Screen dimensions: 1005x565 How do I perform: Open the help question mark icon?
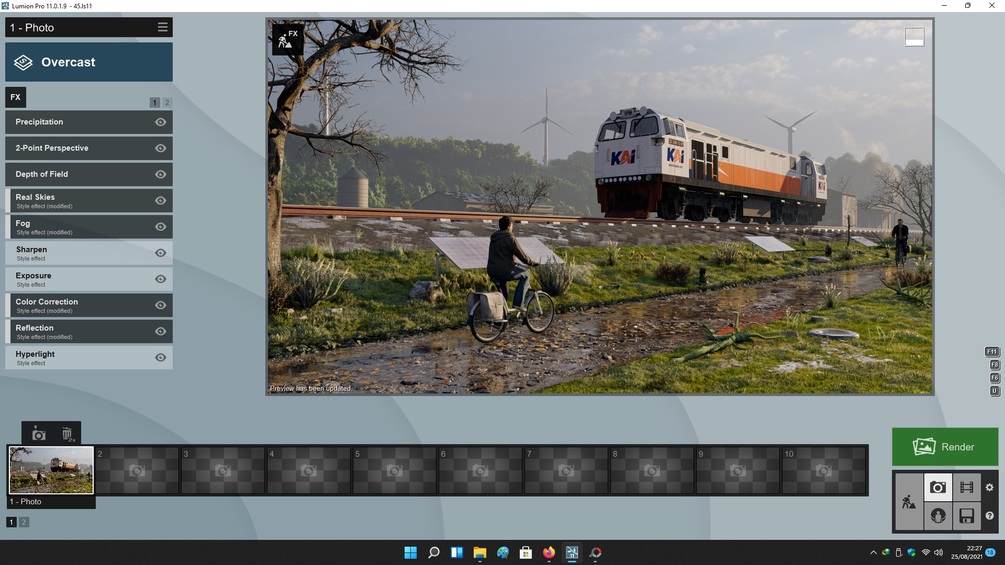(990, 515)
